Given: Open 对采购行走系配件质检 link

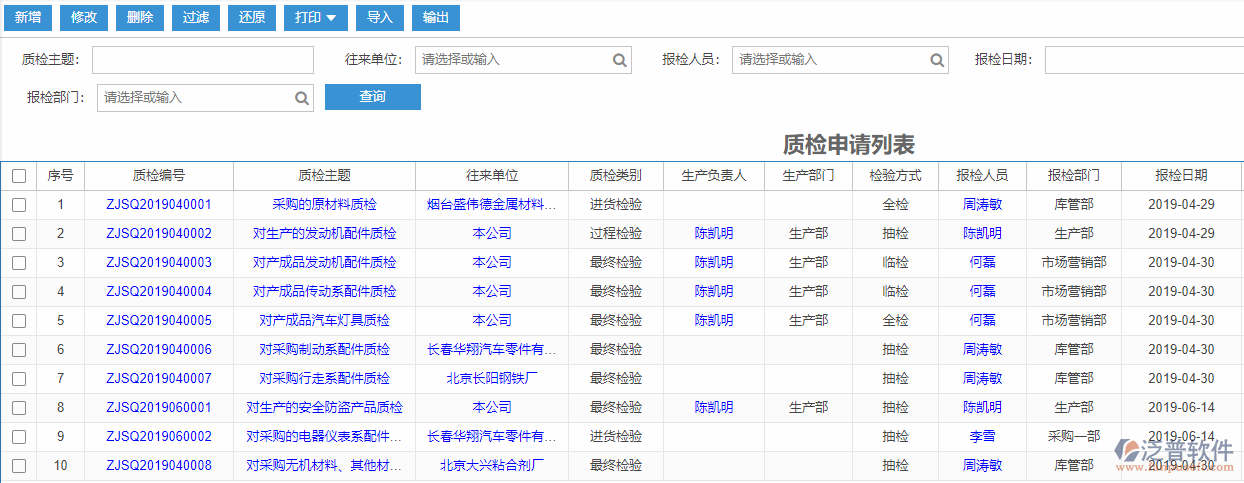Looking at the screenshot, I should tap(324, 379).
